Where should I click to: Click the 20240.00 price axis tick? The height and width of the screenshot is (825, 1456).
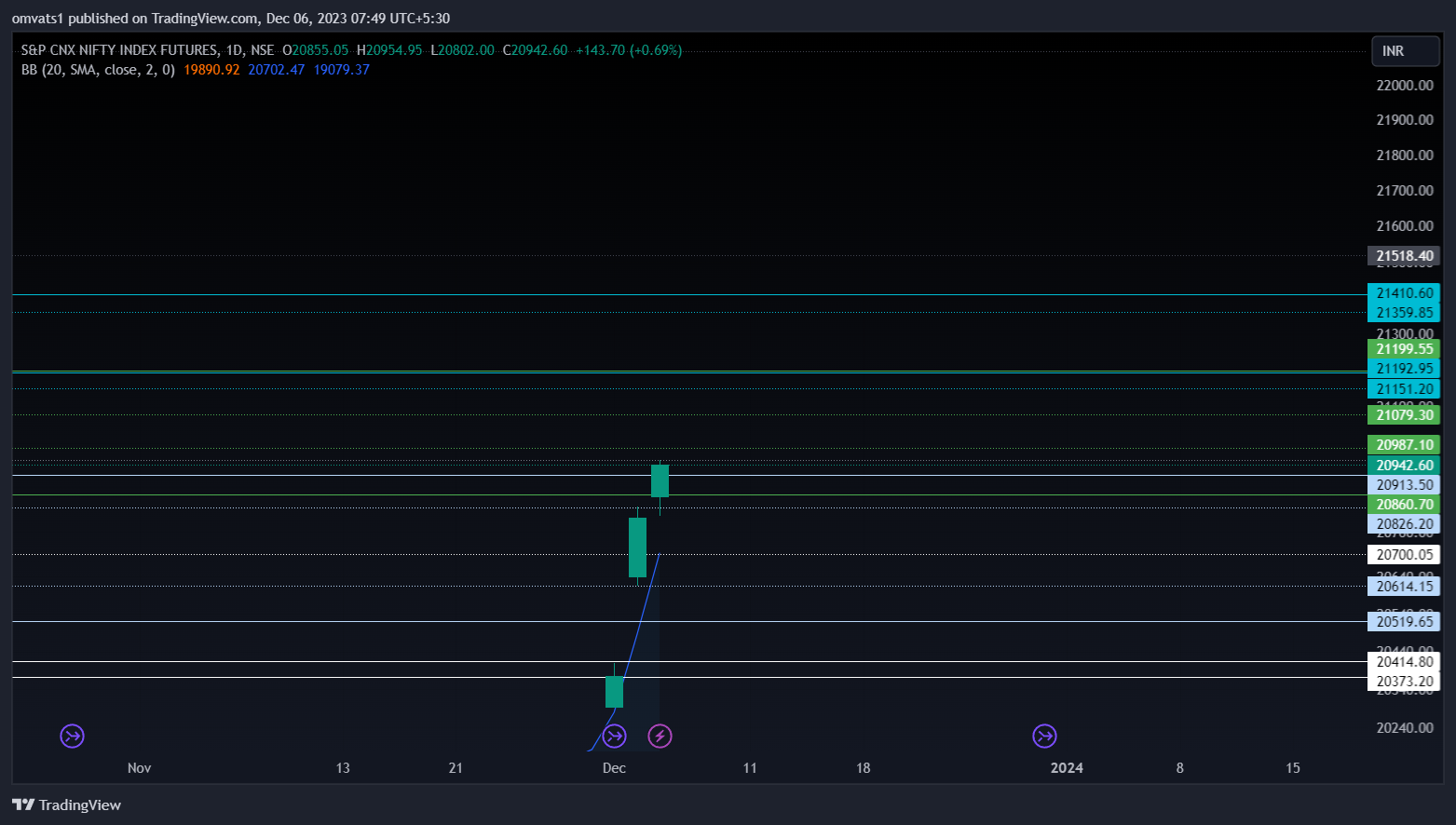coord(1404,727)
